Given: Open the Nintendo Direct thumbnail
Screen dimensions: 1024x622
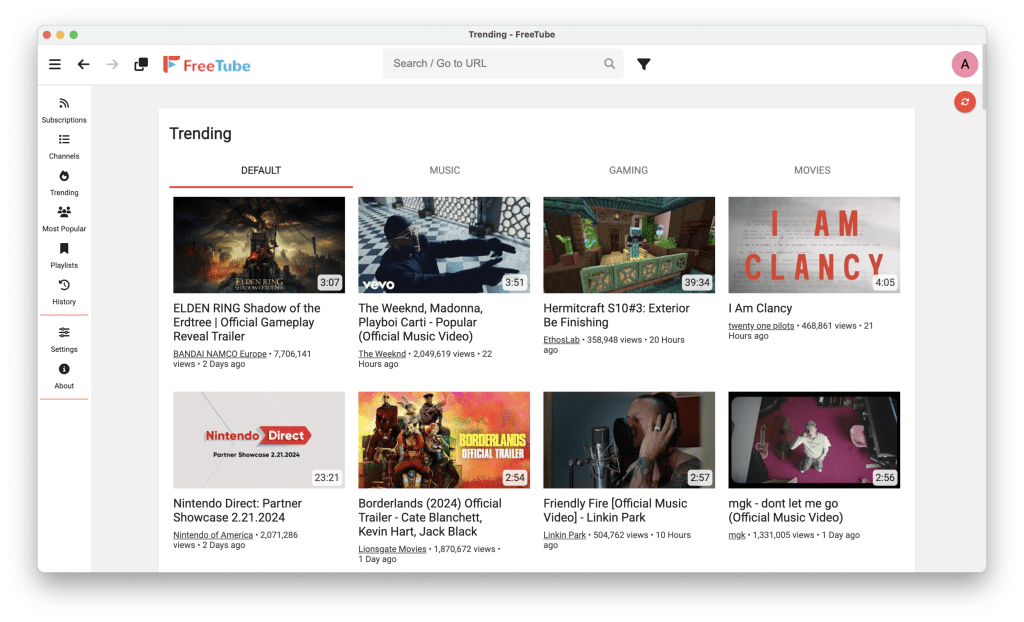Looking at the screenshot, I should pos(259,440).
